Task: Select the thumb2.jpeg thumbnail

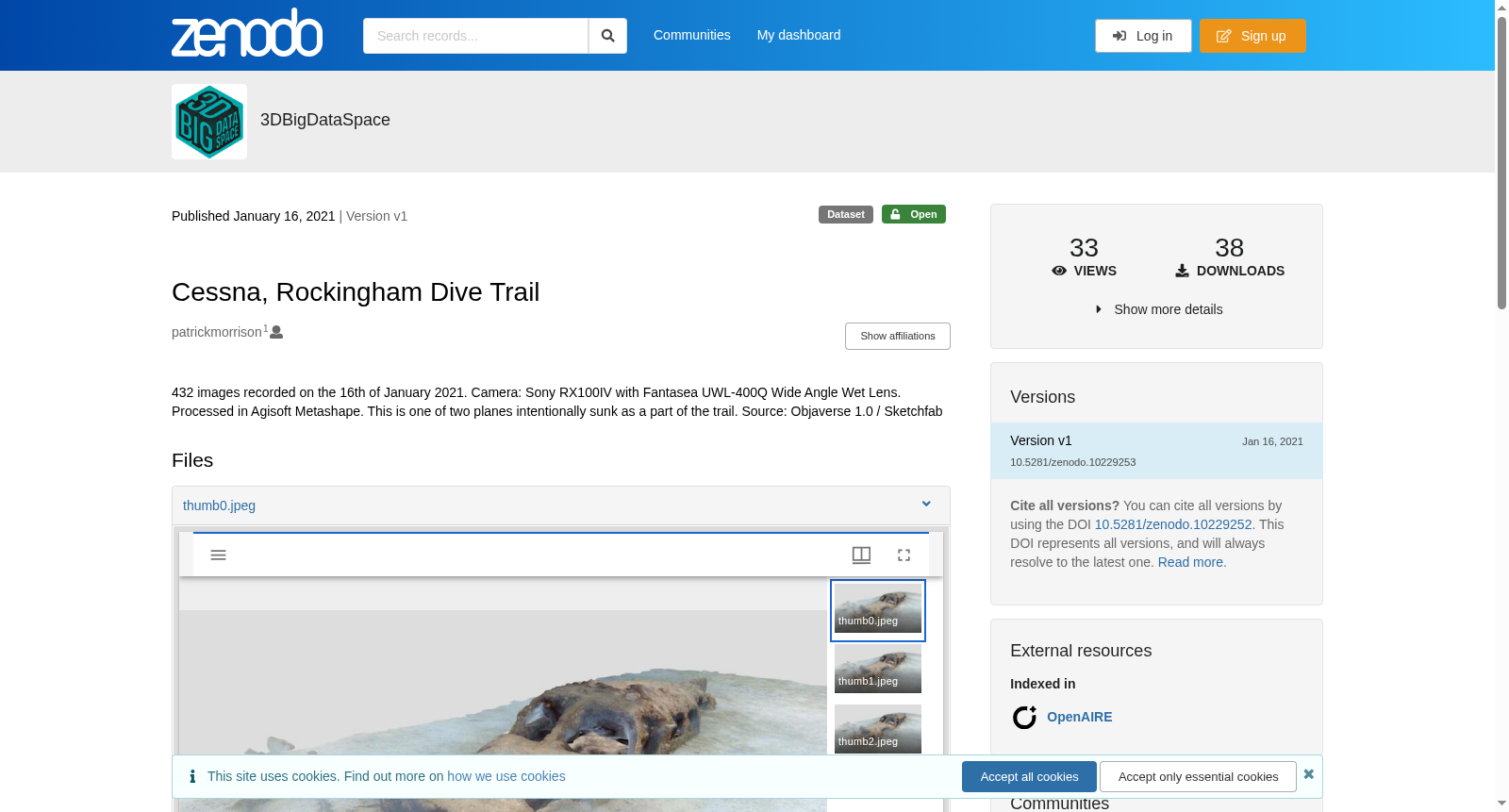Action: click(878, 729)
